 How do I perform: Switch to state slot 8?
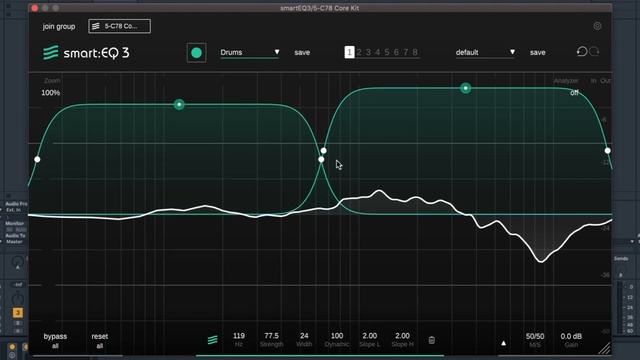pos(415,52)
